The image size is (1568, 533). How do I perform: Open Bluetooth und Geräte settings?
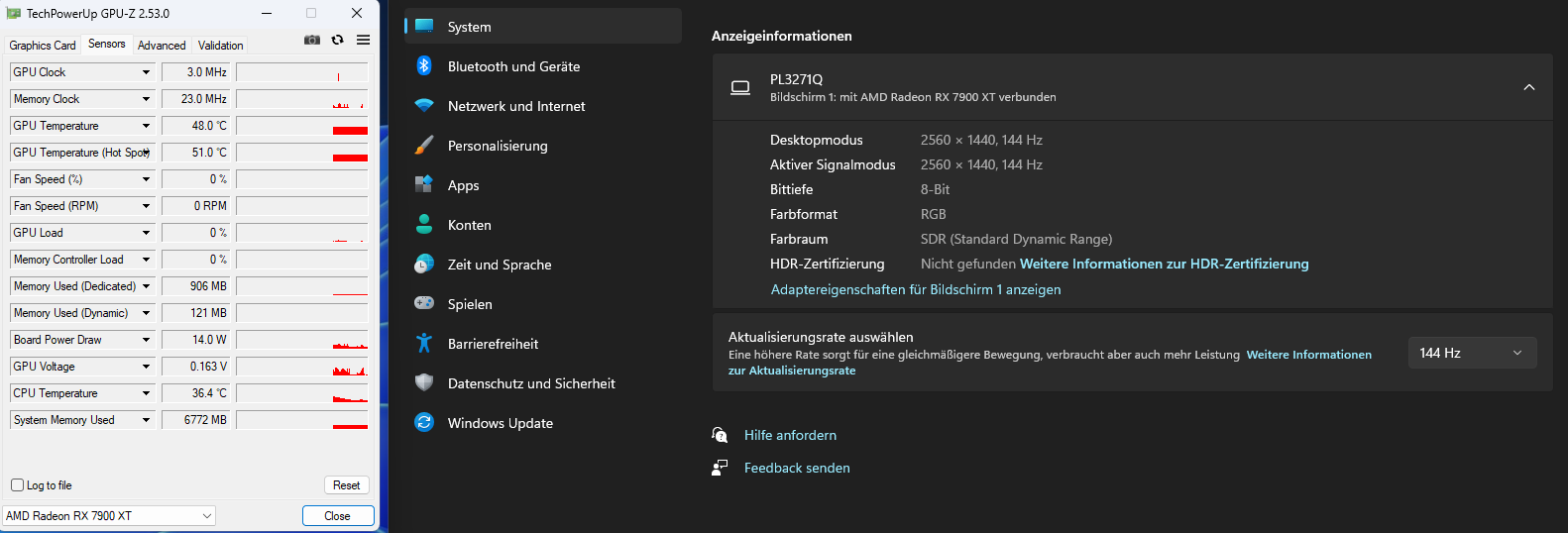tap(513, 66)
